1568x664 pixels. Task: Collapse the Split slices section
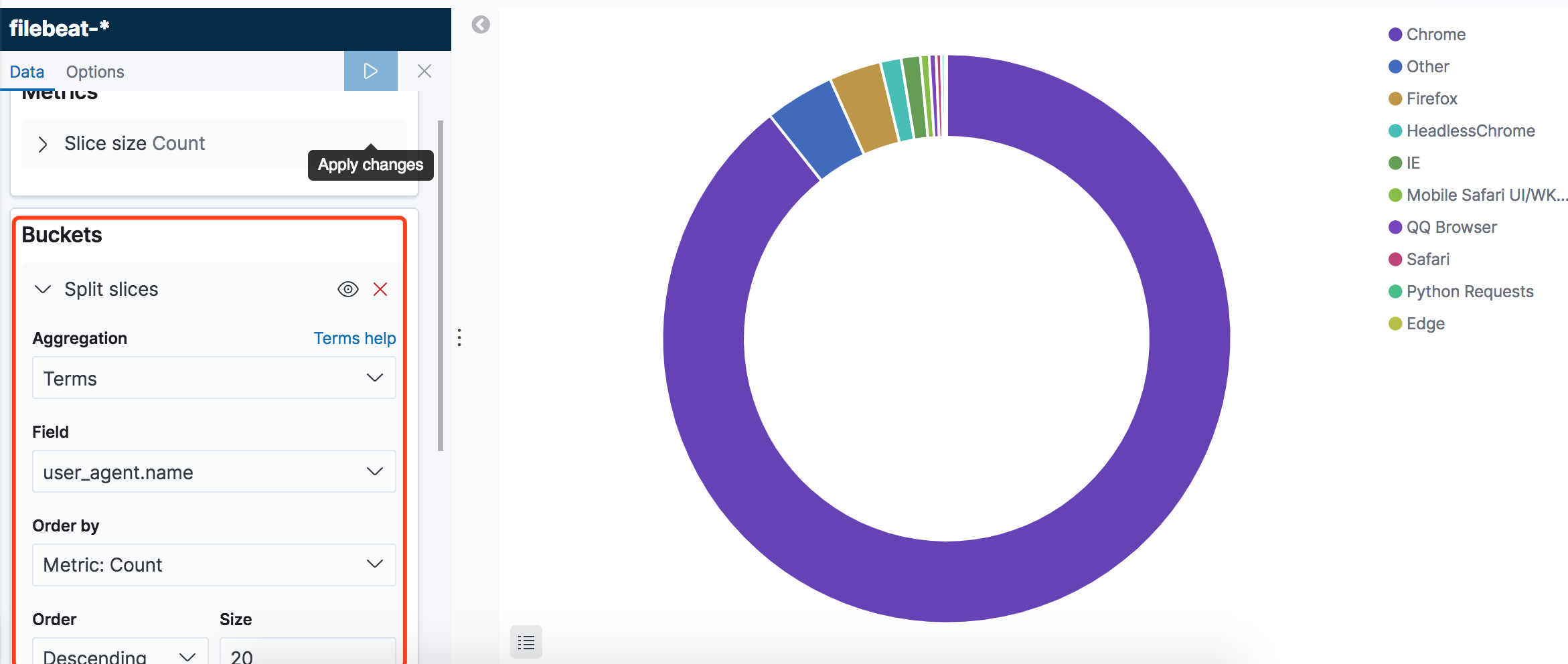(43, 289)
